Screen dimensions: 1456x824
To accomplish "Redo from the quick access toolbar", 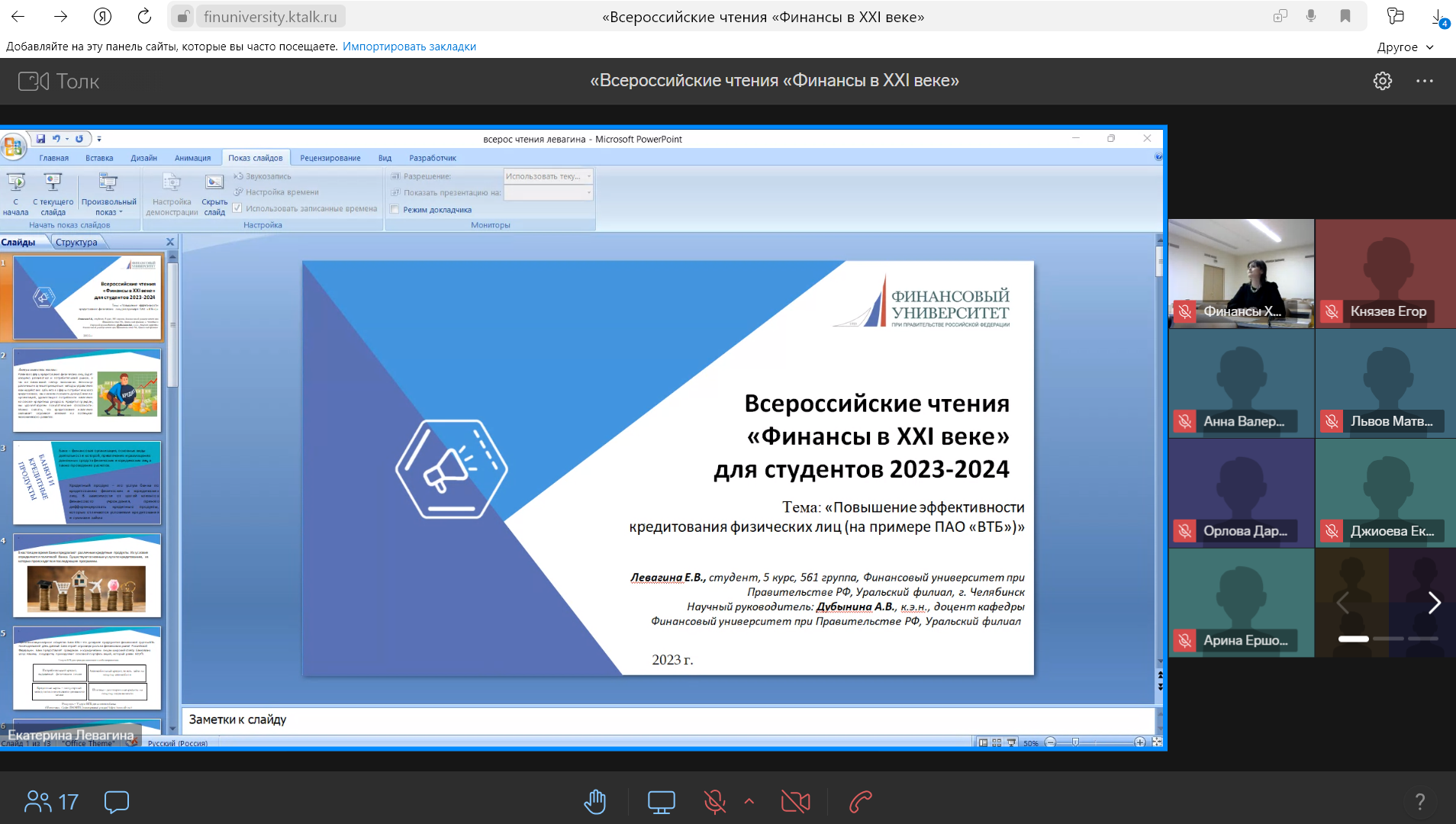I will [x=79, y=139].
